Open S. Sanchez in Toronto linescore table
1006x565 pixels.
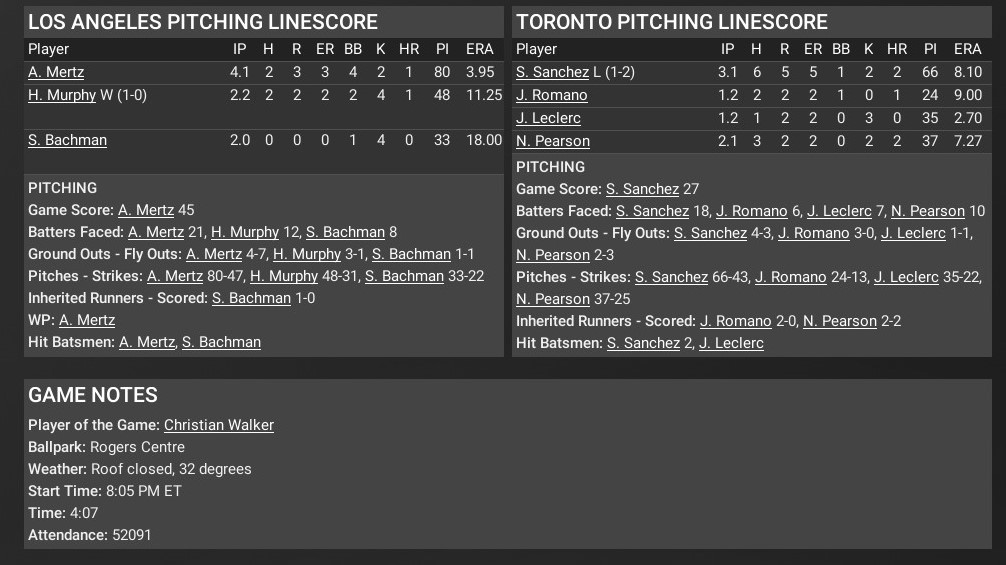coord(552,72)
